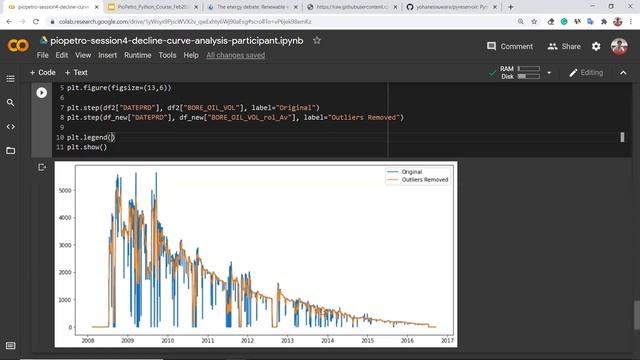Viewport: 640px width, 360px height.
Task: Open the View menu
Action: click(83, 55)
